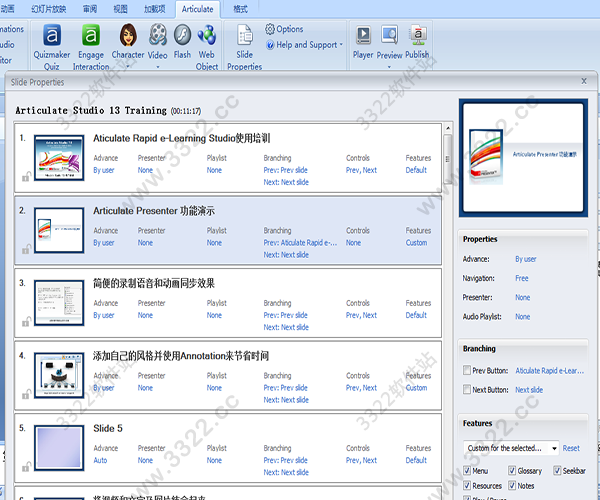Toggle the Menu feature checkbox

467,471
